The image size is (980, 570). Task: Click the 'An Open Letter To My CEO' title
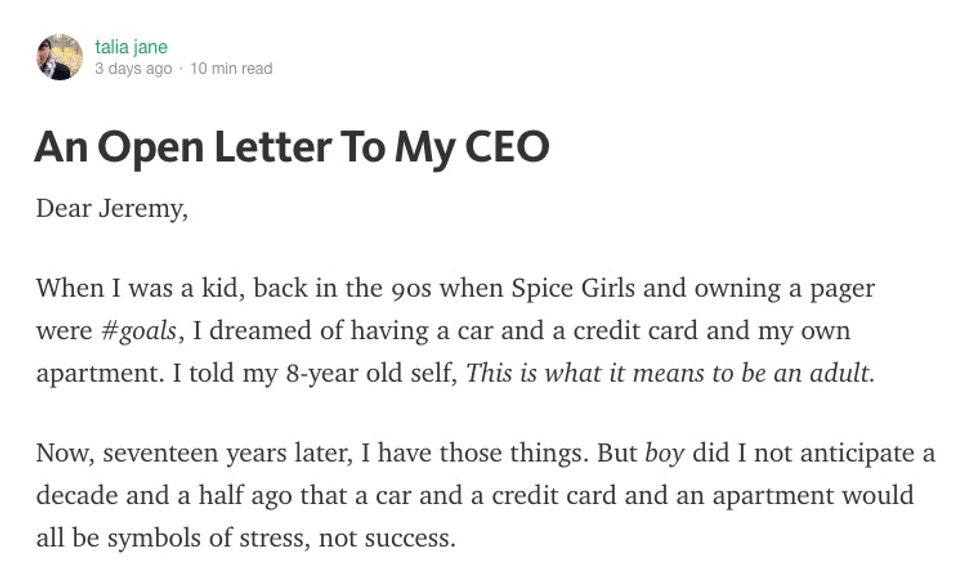pyautogui.click(x=292, y=147)
